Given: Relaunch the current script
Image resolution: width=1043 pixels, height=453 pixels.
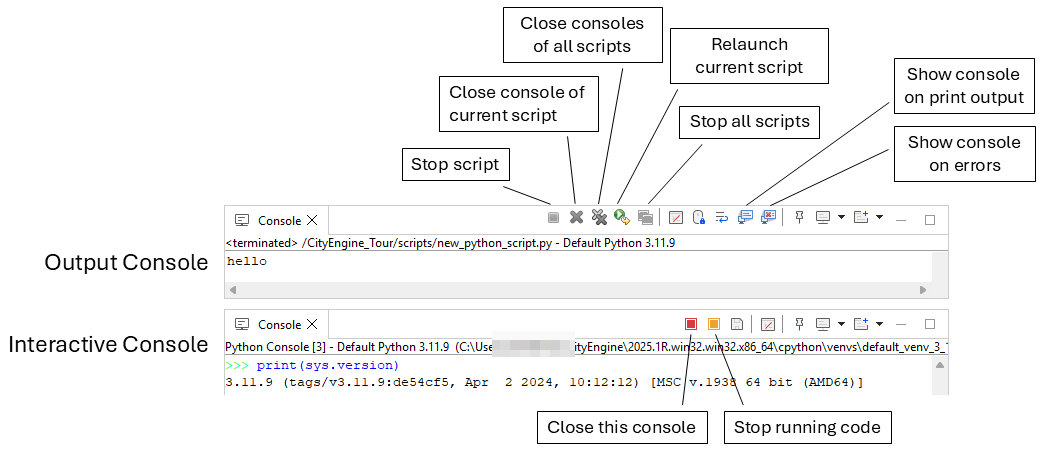Looking at the screenshot, I should click(x=622, y=217).
